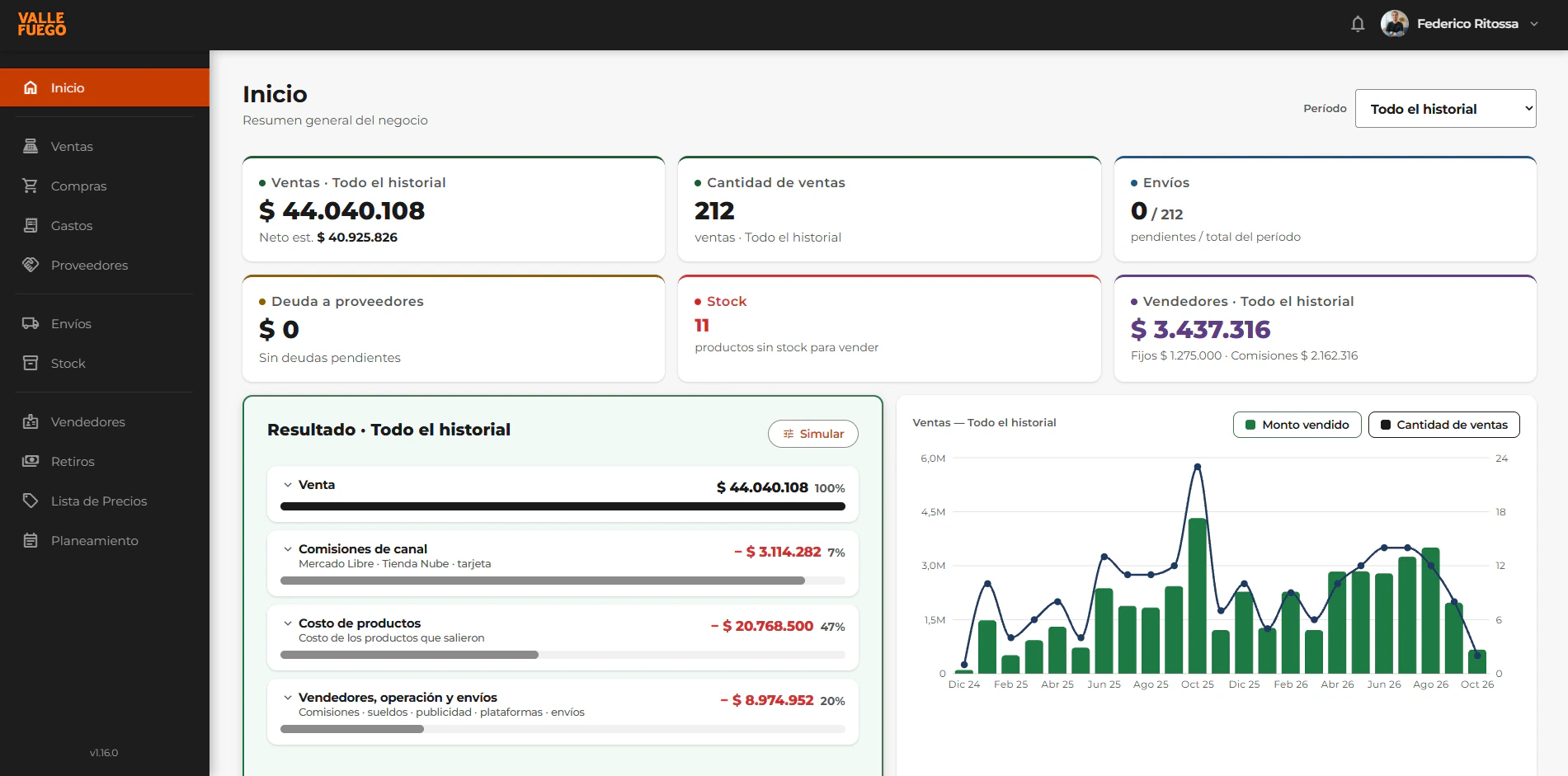Select Planeamiento menu item
This screenshot has width=1568, height=776.
[105, 540]
